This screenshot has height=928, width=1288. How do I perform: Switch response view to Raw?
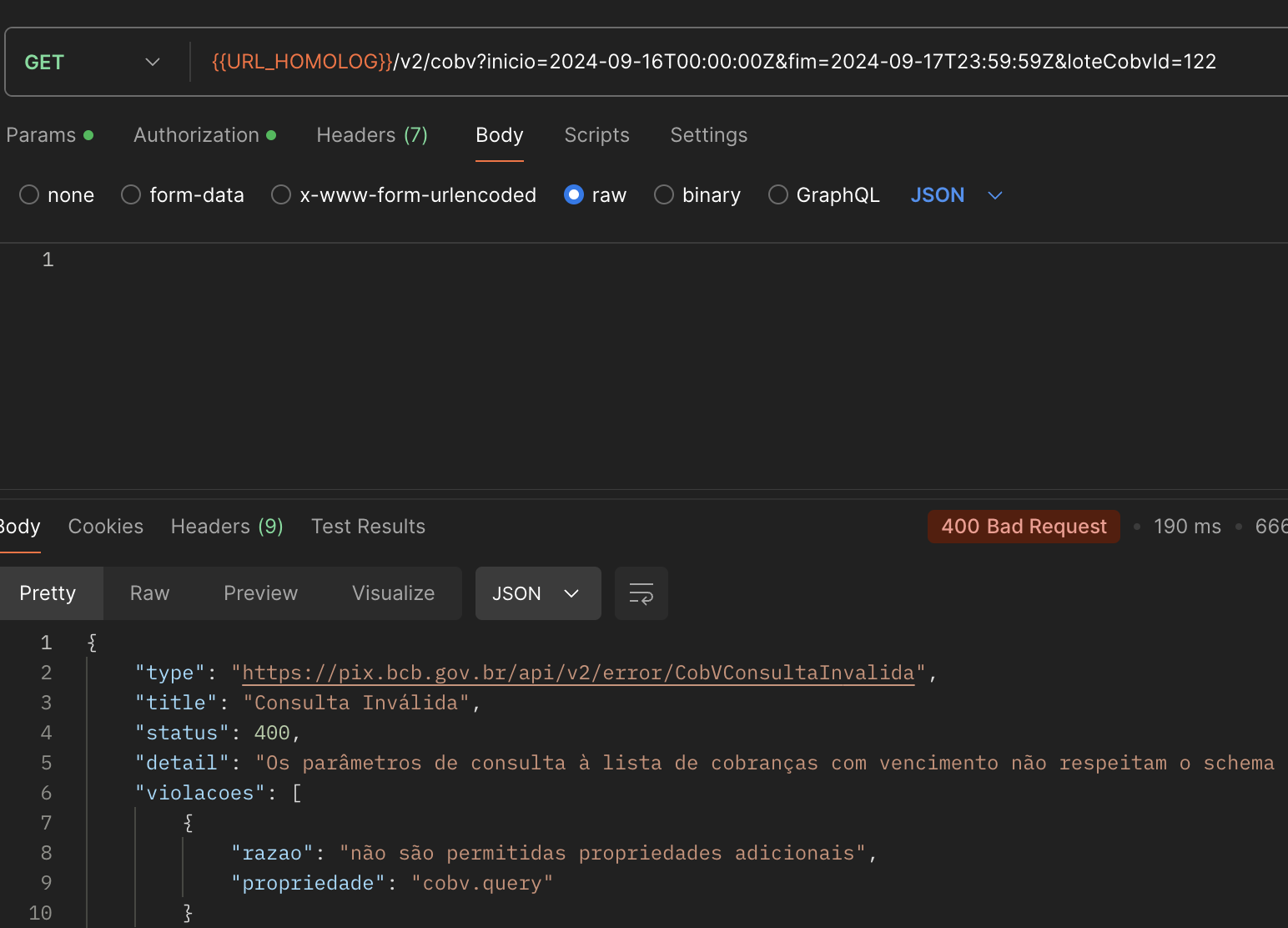tap(150, 593)
